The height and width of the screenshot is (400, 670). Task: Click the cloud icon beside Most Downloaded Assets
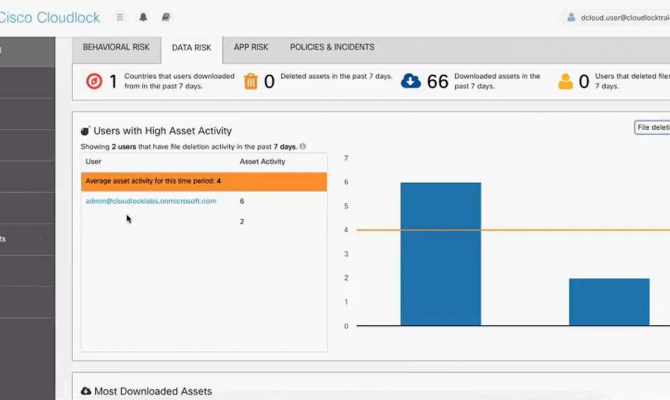[x=86, y=391]
